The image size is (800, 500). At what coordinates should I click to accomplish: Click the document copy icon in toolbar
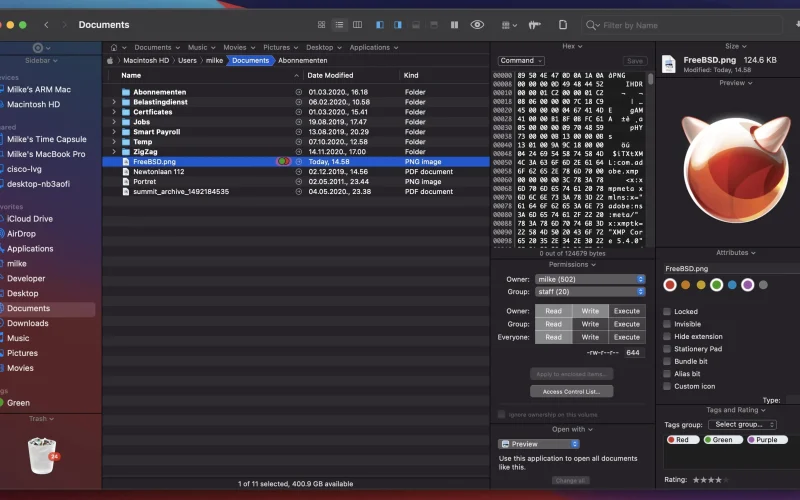click(563, 24)
